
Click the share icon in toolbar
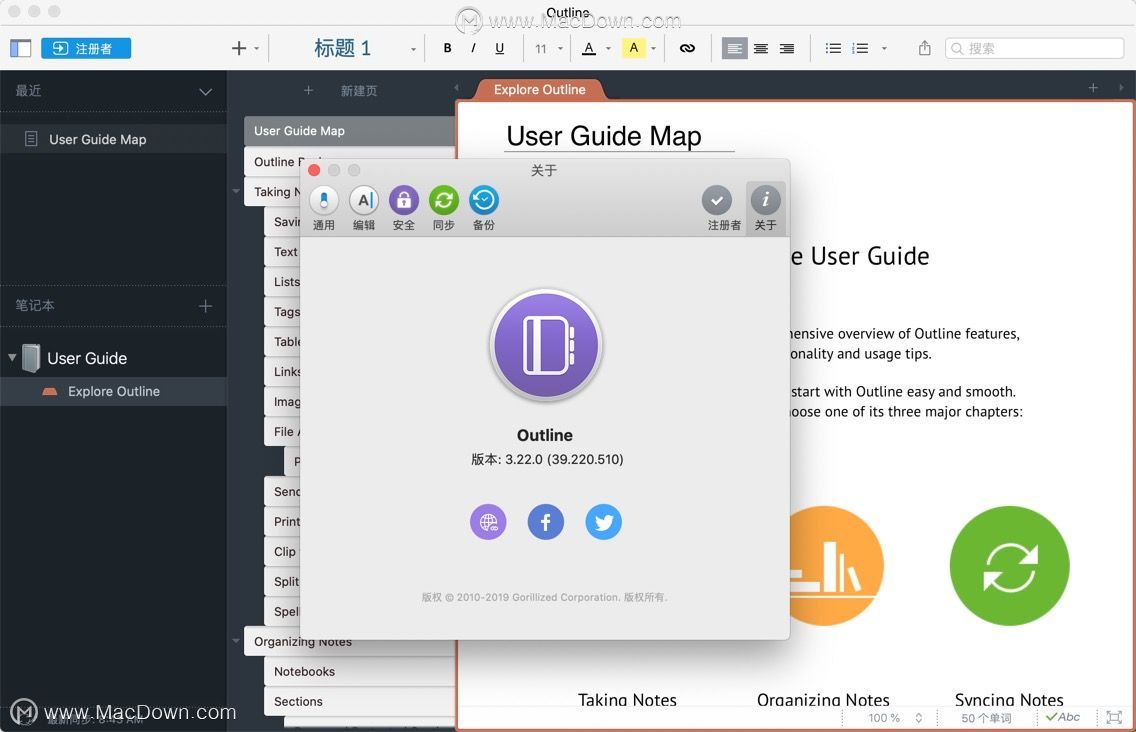(924, 49)
